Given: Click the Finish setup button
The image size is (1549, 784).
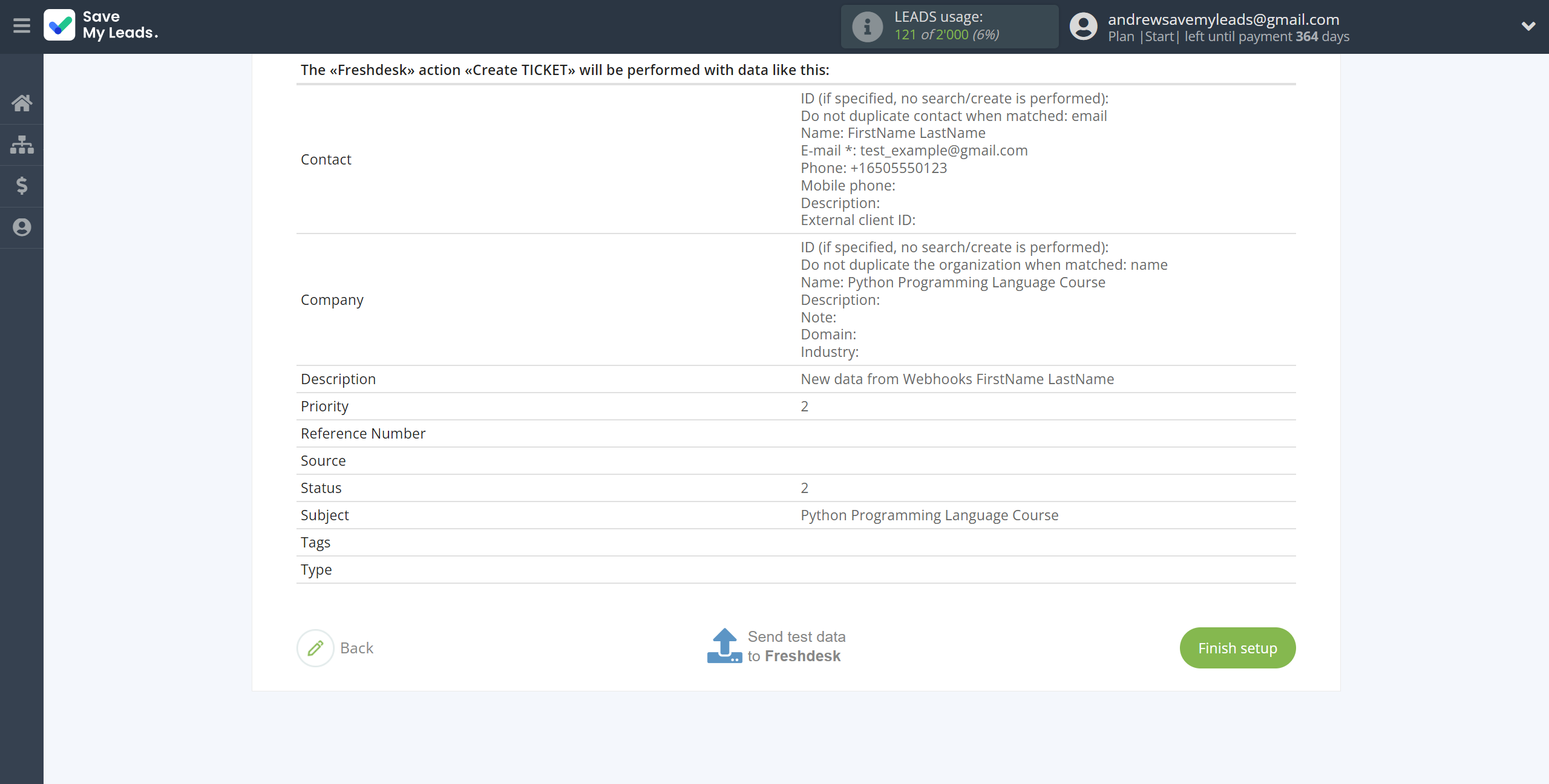Looking at the screenshot, I should (x=1237, y=648).
